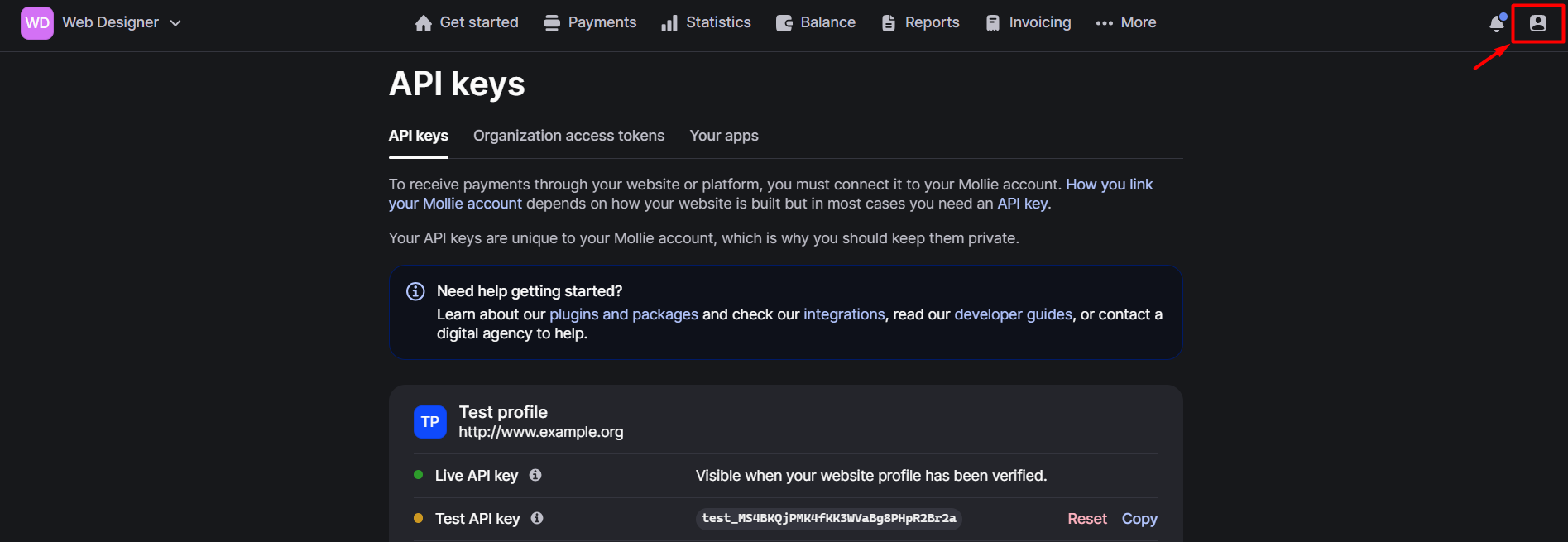Navigate to Balance page
The height and width of the screenshot is (542, 1568).
816,23
